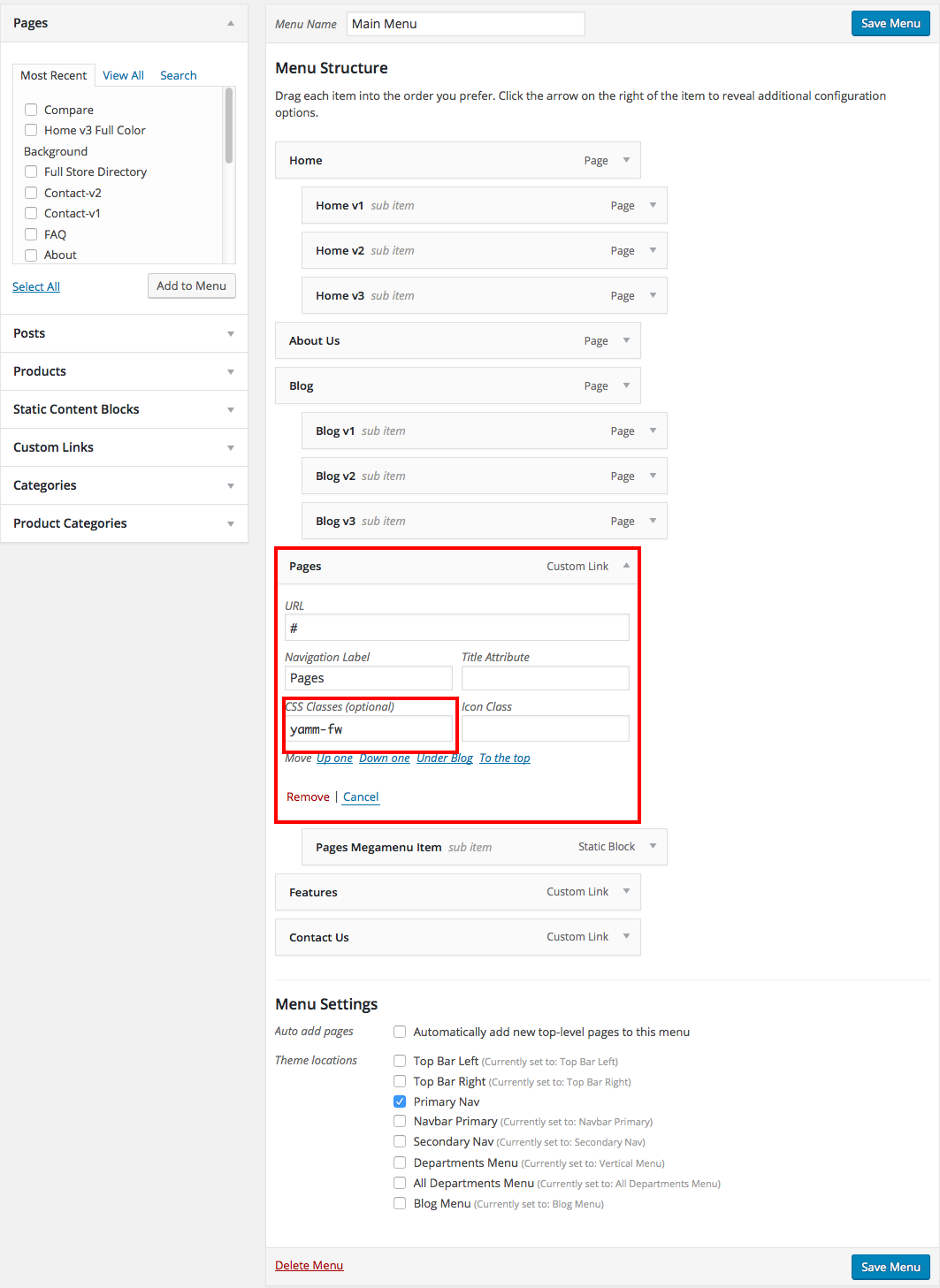Check the Compare page checkbox

pos(31,110)
